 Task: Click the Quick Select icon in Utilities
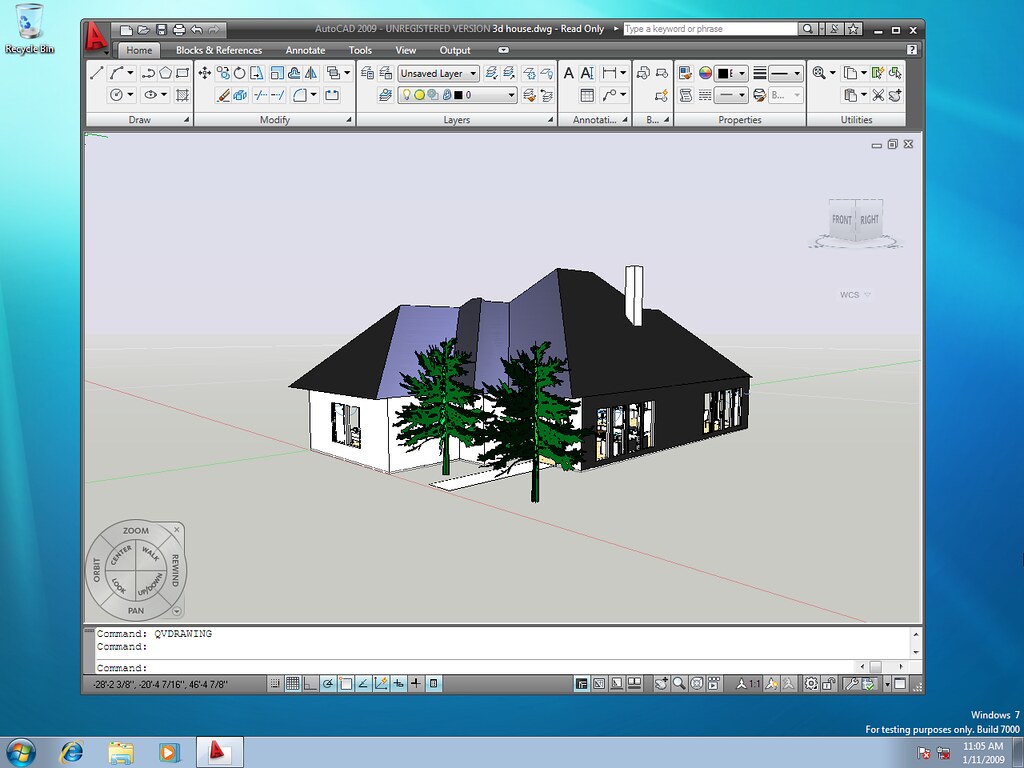pos(878,73)
